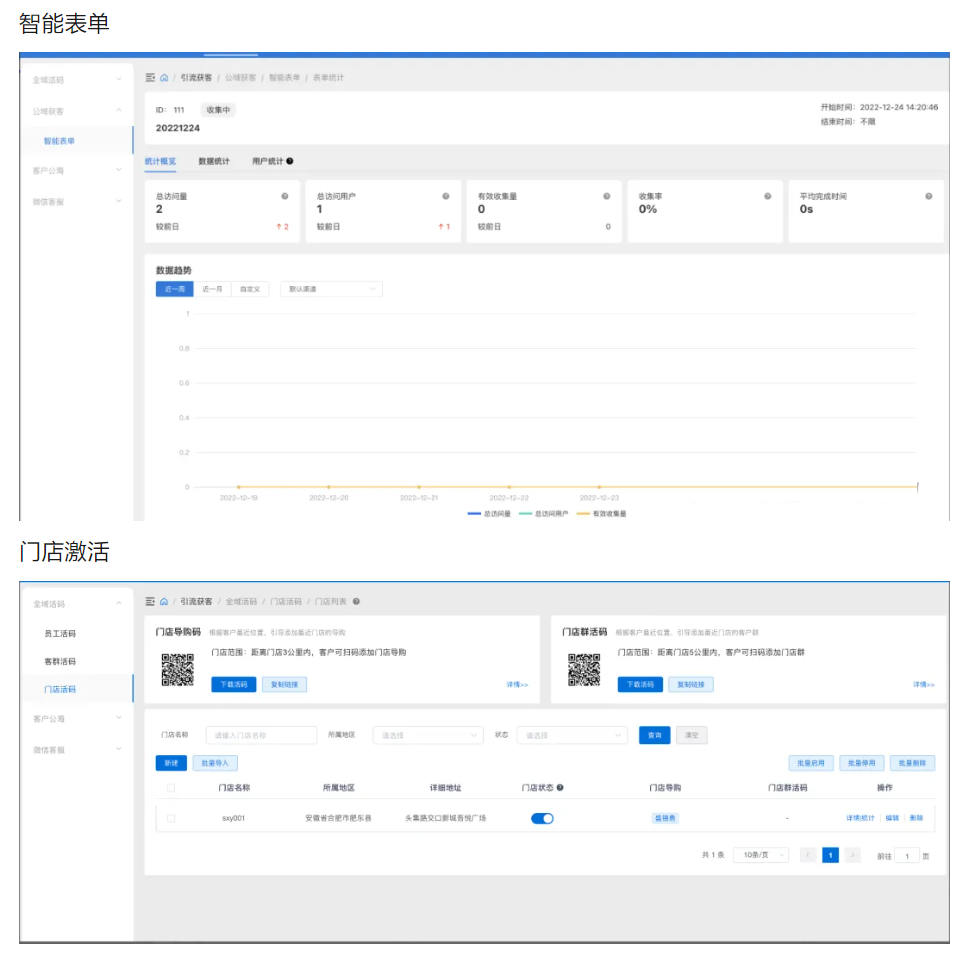Click the 查询 search button
Image resolution: width=966 pixels, height=957 pixels.
coord(654,735)
